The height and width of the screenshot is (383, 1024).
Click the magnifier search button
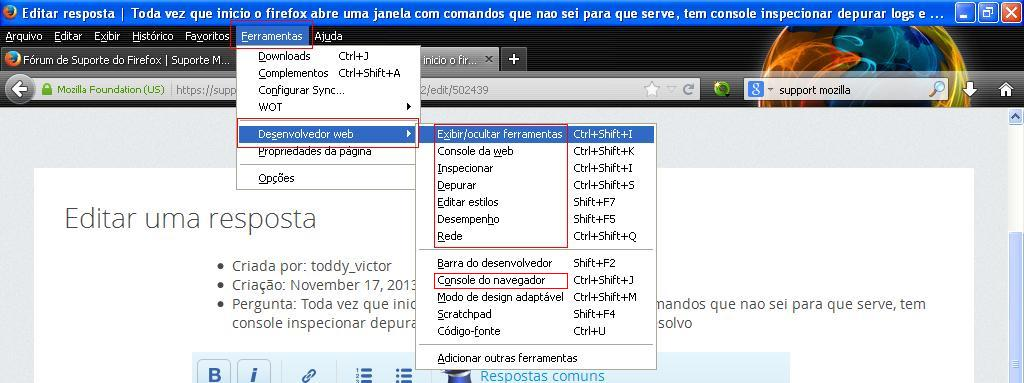point(937,90)
